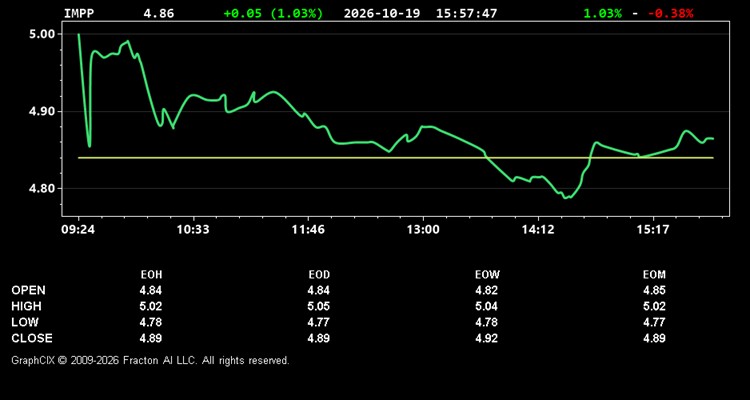
Task: Select the 13:00 time axis label
Action: pos(423,230)
